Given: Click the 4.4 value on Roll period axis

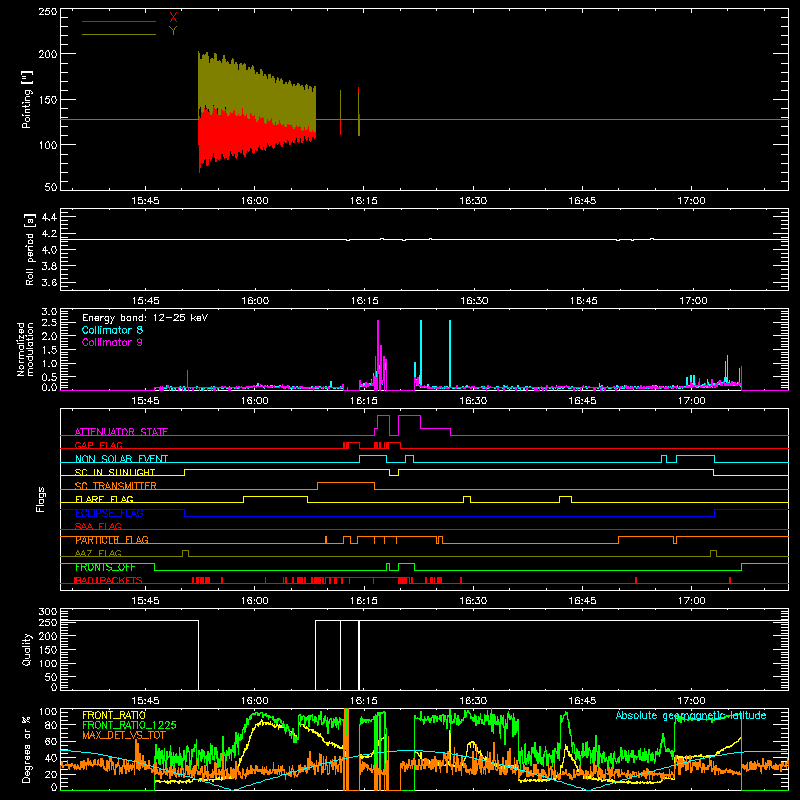Looking at the screenshot, I should point(49,217).
